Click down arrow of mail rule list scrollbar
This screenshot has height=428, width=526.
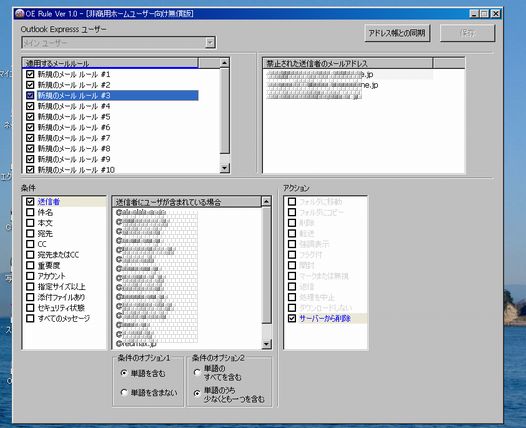(224, 168)
